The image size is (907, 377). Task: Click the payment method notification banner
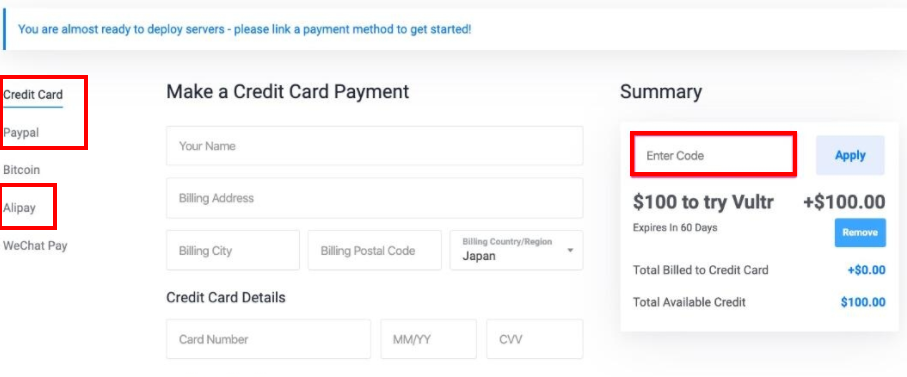[x=454, y=29]
